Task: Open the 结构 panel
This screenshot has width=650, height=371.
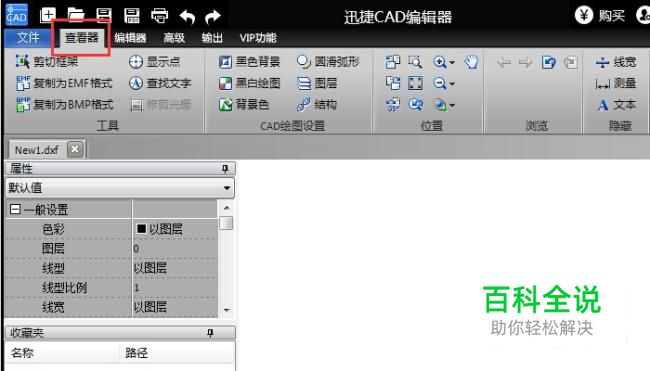Action: 317,104
